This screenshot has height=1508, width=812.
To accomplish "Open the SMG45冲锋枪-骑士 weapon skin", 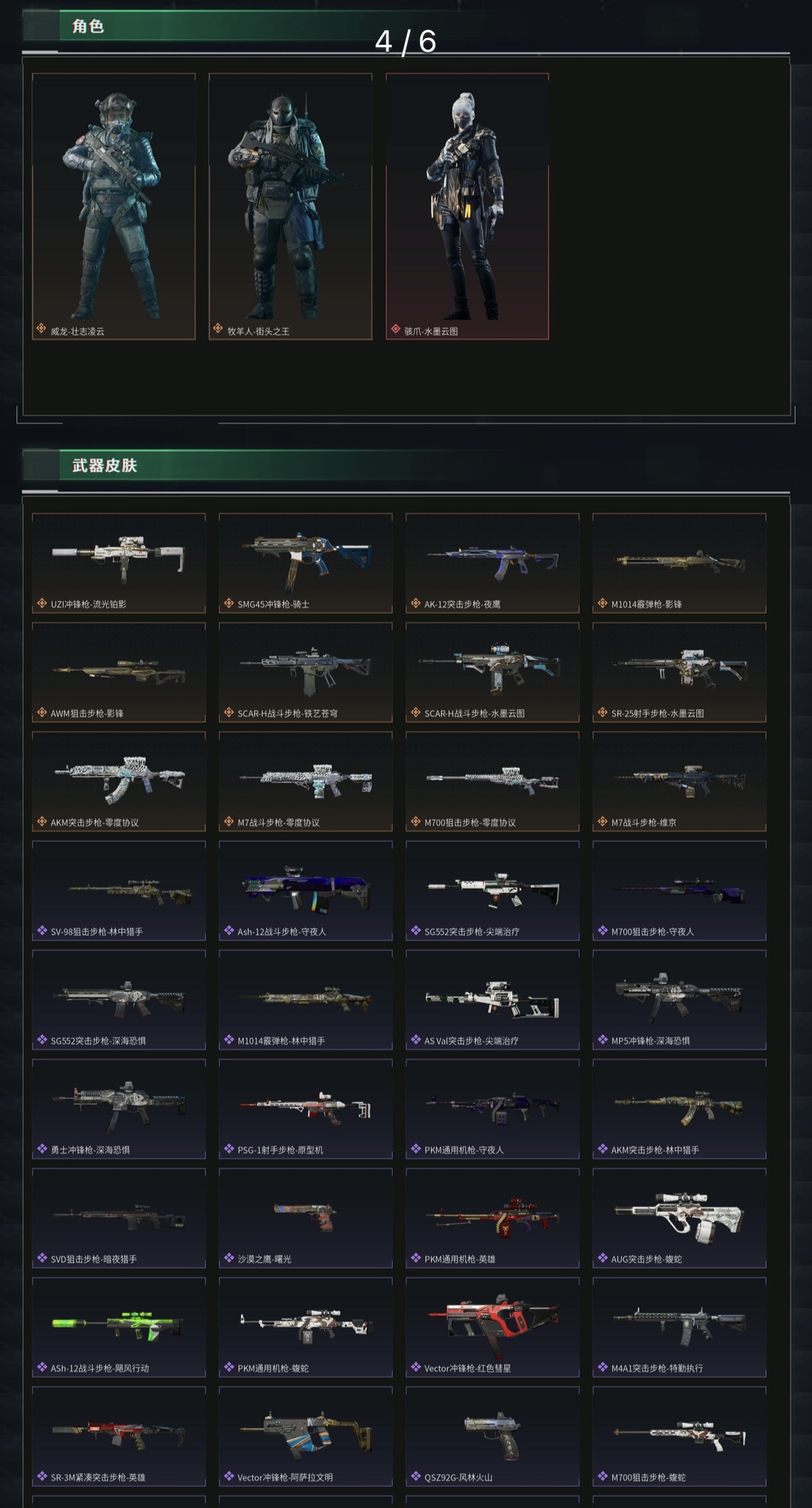I will point(306,563).
